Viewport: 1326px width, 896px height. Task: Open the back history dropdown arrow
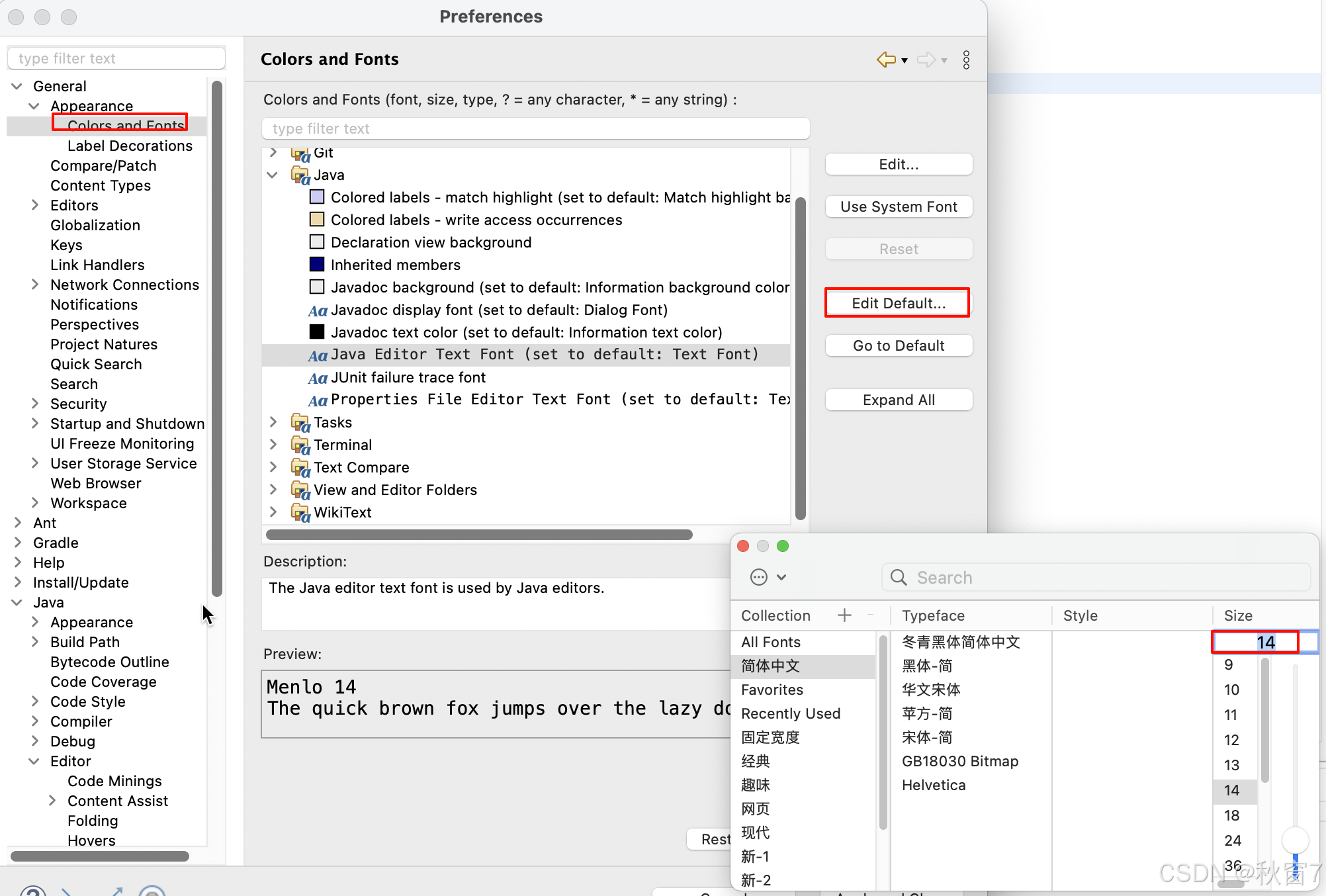(905, 60)
